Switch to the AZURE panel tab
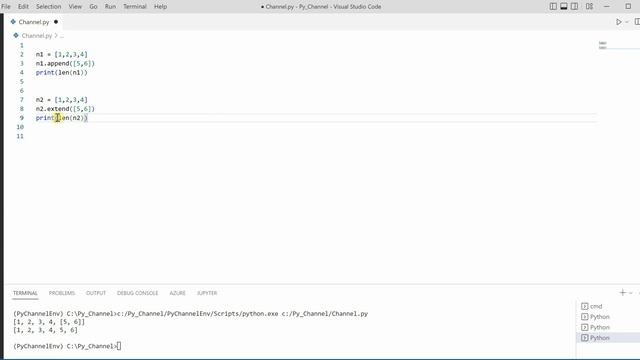640x360 pixels. pyautogui.click(x=178, y=293)
